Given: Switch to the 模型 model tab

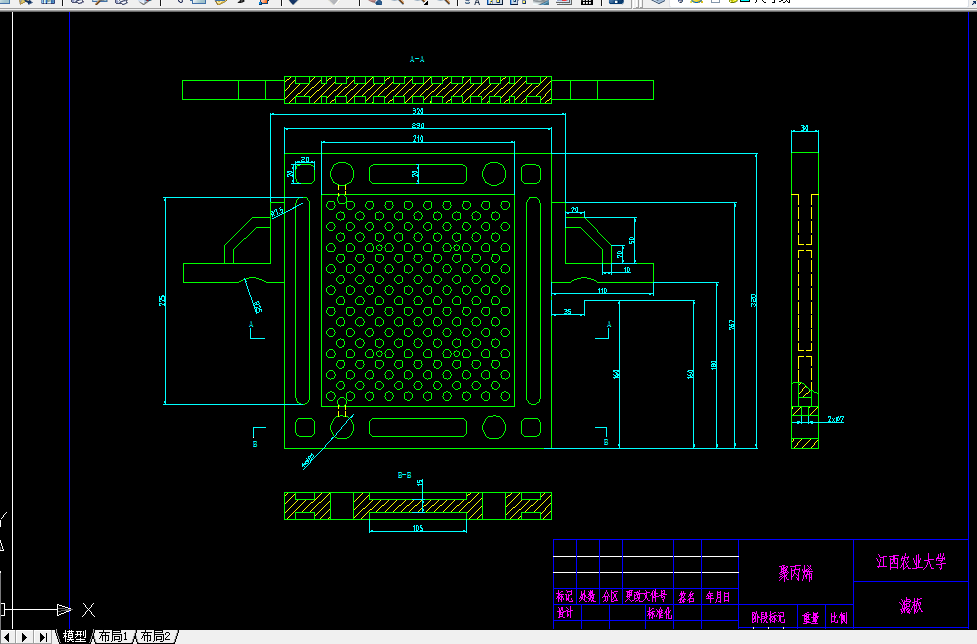Looking at the screenshot, I should pyautogui.click(x=74, y=637).
